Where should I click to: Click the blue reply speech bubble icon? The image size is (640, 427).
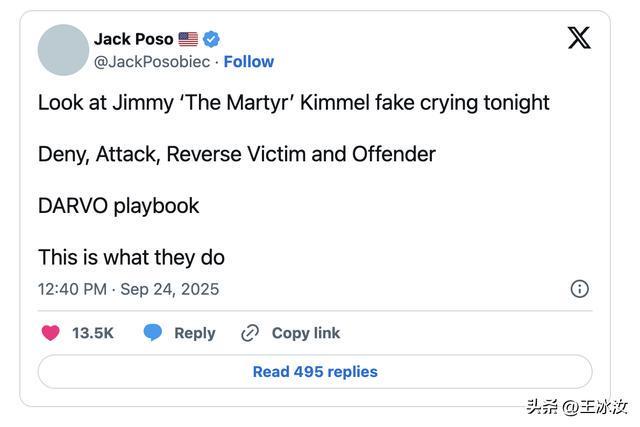(x=153, y=333)
